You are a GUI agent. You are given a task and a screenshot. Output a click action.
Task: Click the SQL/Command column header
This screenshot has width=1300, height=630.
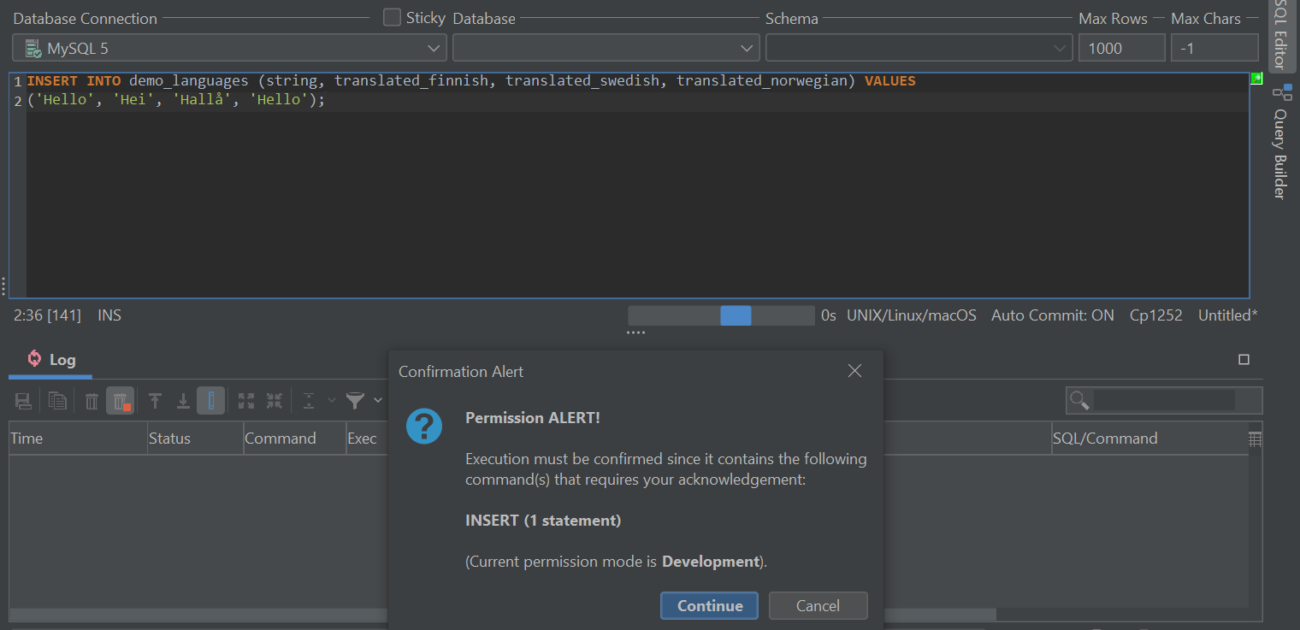coord(1149,438)
